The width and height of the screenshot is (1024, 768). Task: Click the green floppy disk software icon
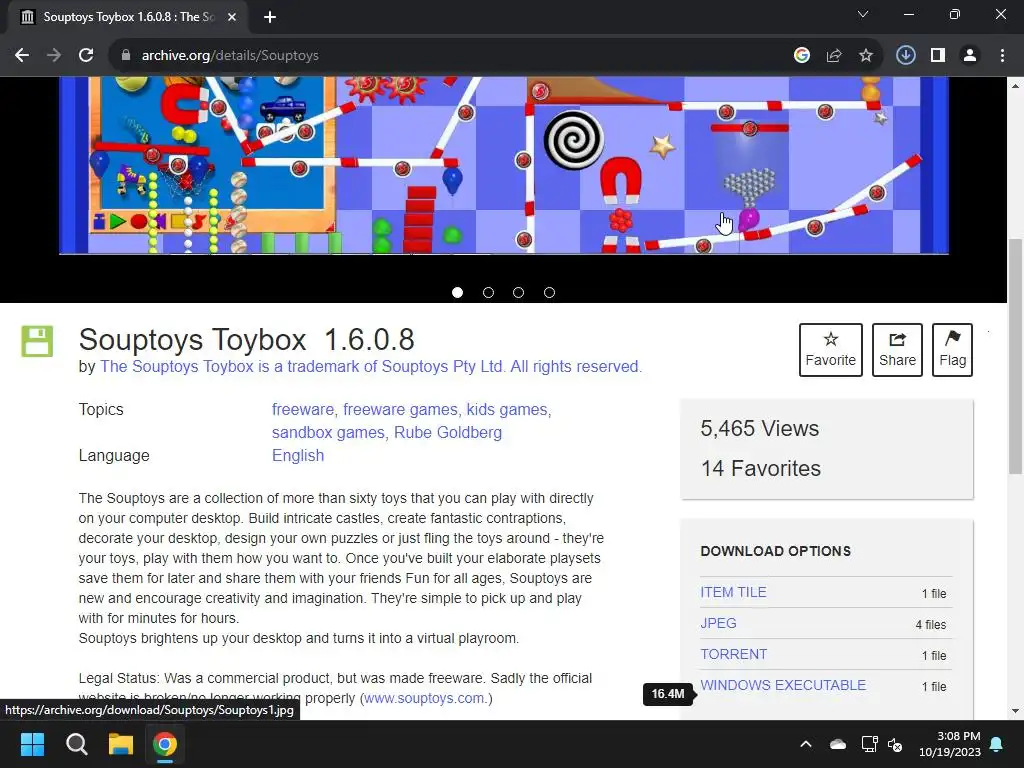click(x=37, y=341)
